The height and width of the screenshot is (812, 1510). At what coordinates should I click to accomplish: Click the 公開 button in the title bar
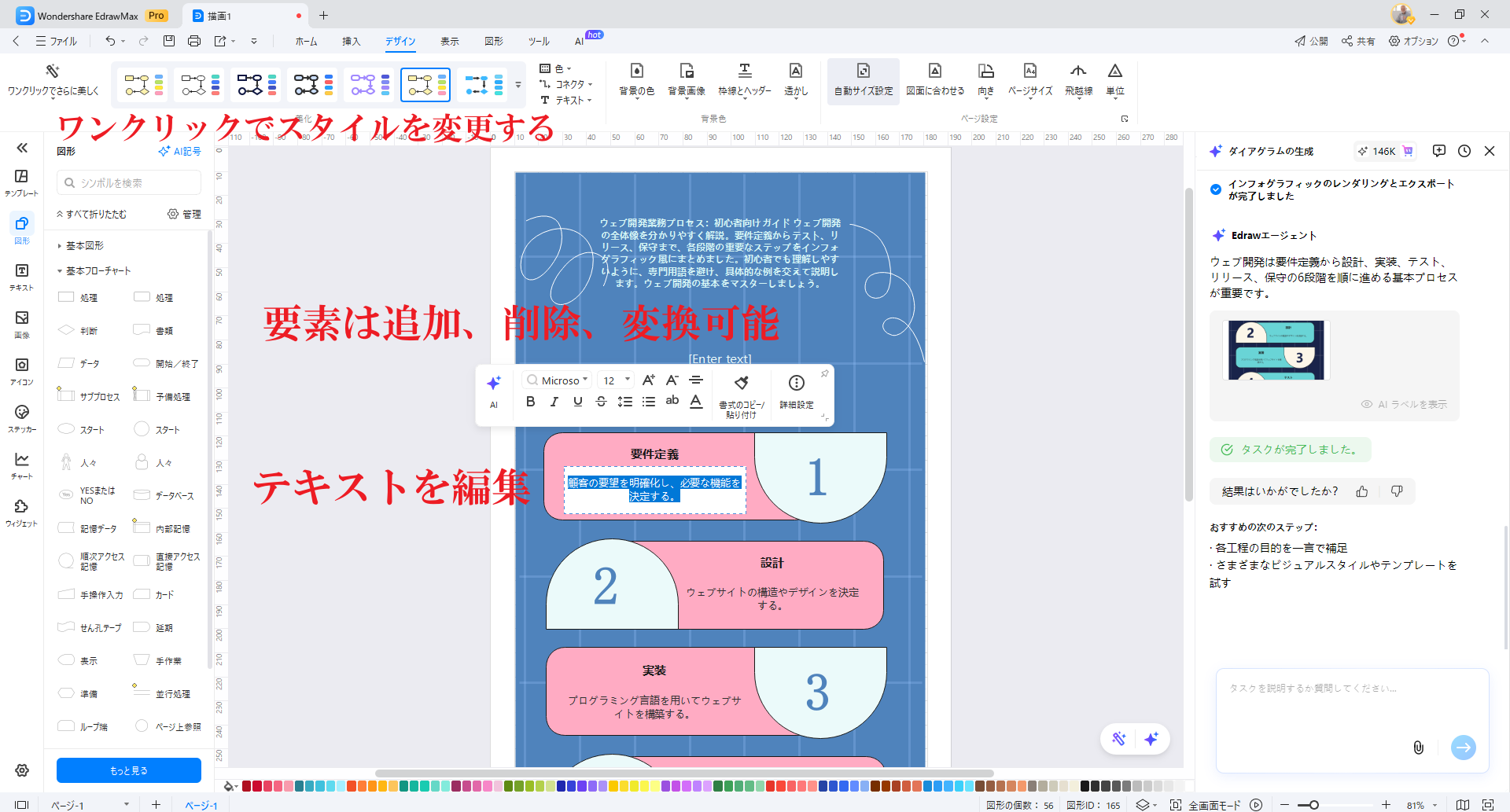click(1311, 41)
